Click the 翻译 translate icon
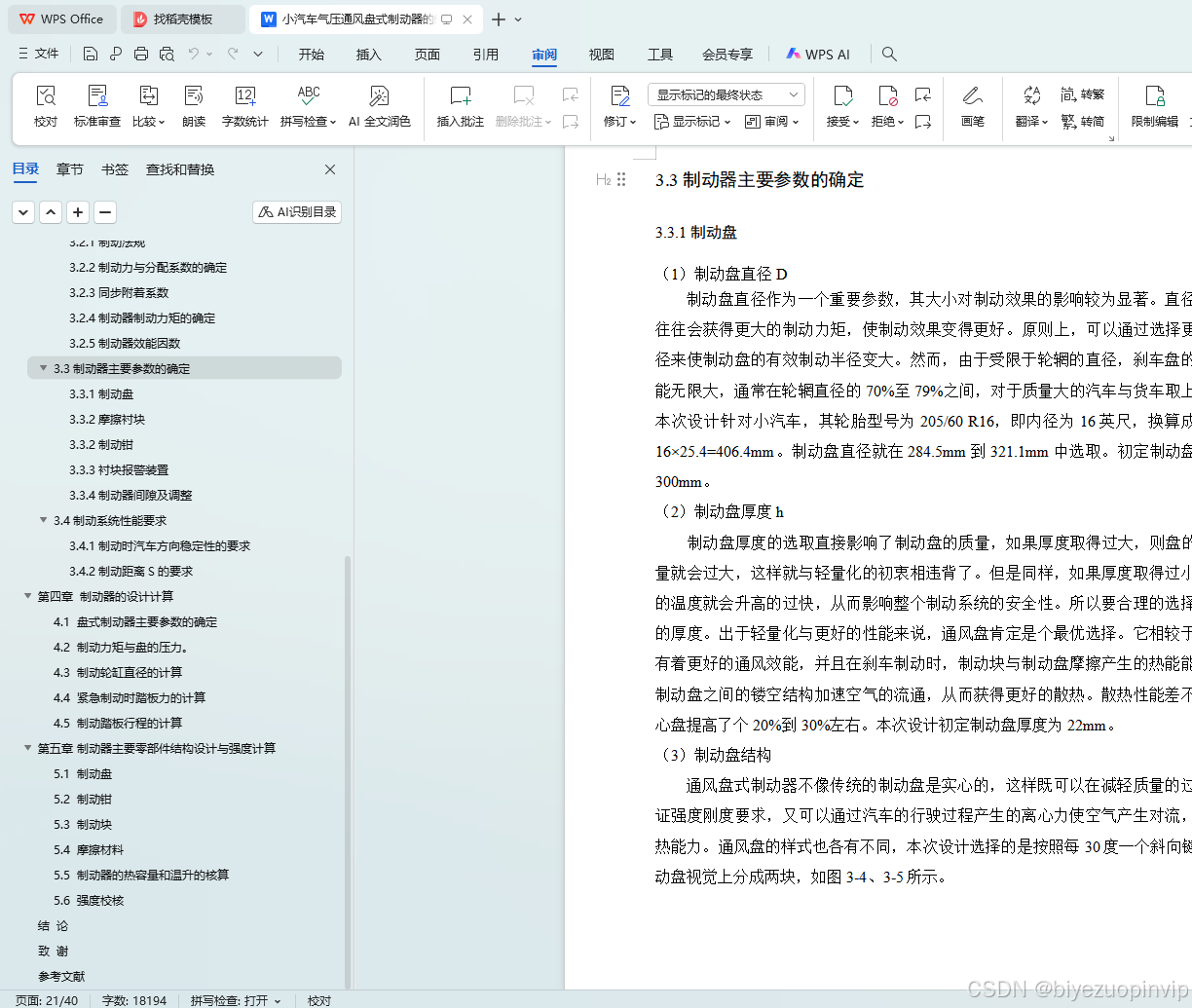Image resolution: width=1192 pixels, height=1008 pixels. tap(1031, 95)
